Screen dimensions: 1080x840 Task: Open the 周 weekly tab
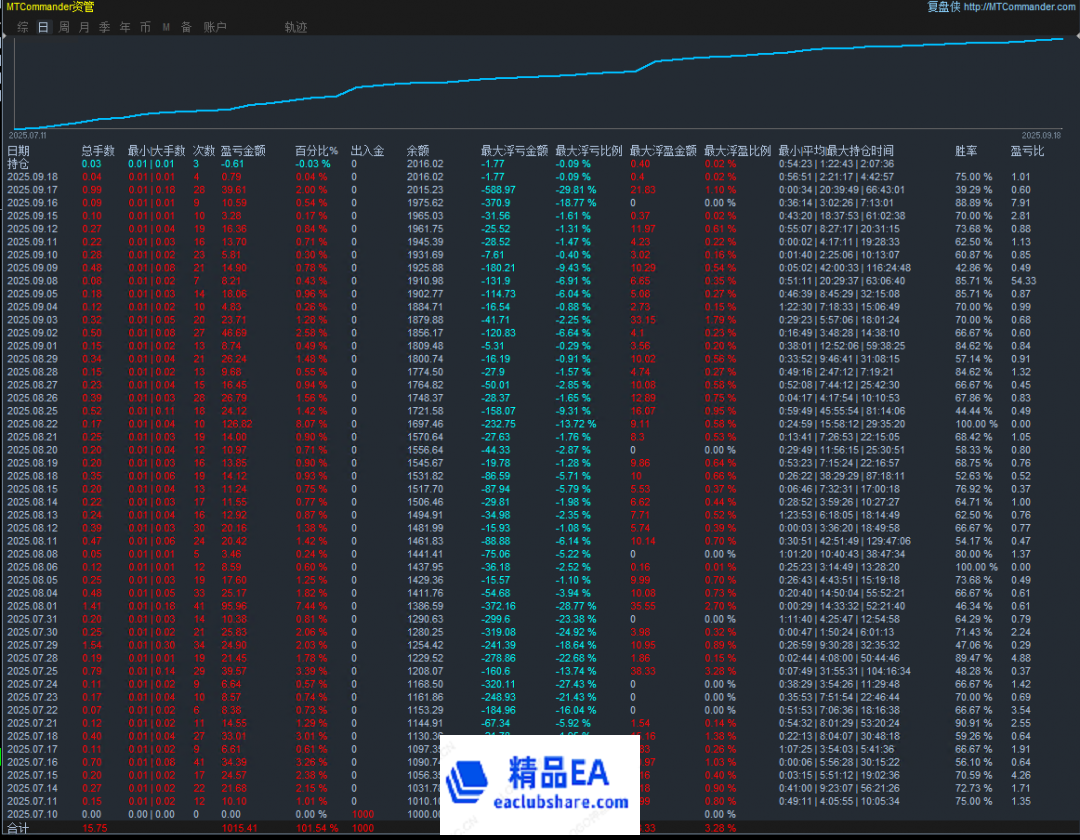pos(64,27)
